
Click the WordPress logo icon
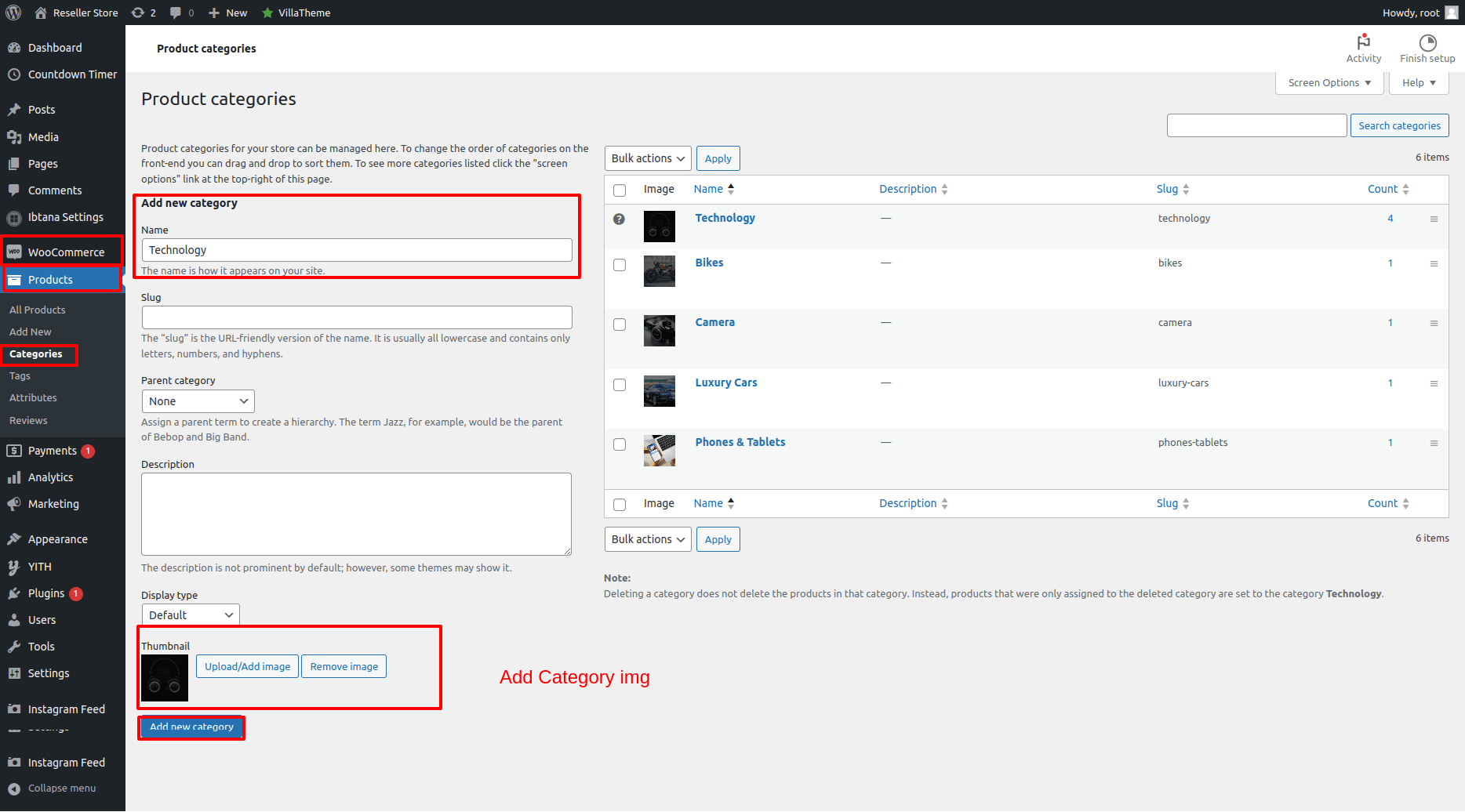[13, 13]
